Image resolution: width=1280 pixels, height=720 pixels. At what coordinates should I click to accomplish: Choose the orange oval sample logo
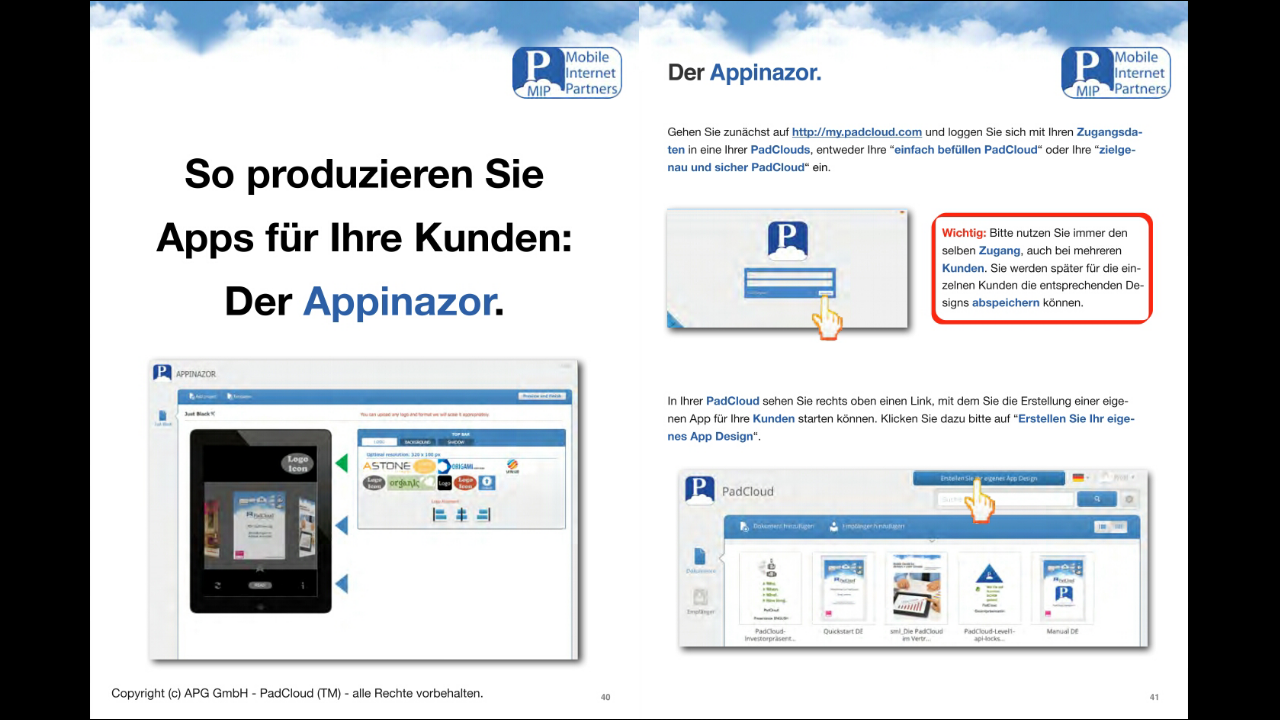click(x=425, y=466)
